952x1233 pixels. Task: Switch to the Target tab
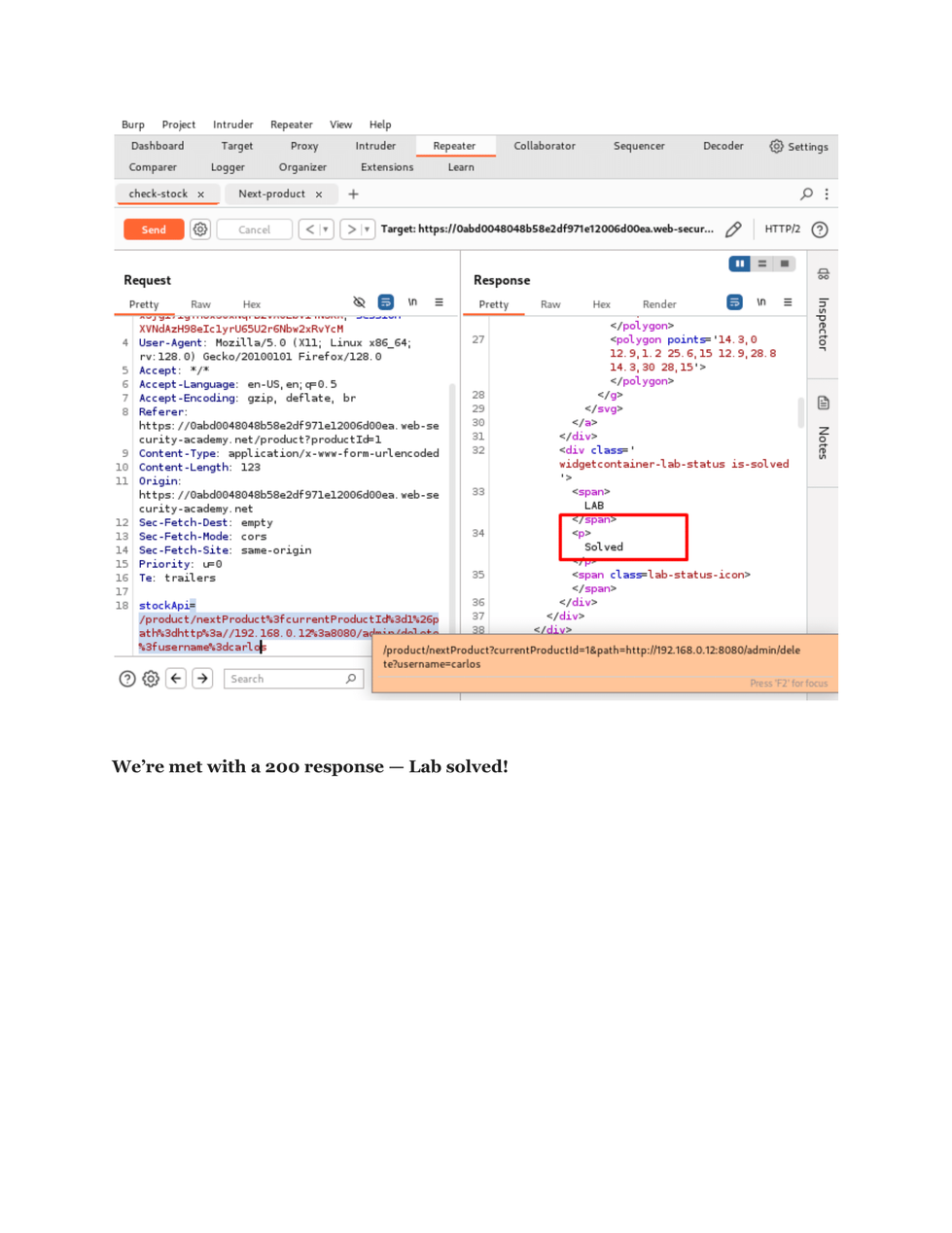click(236, 146)
